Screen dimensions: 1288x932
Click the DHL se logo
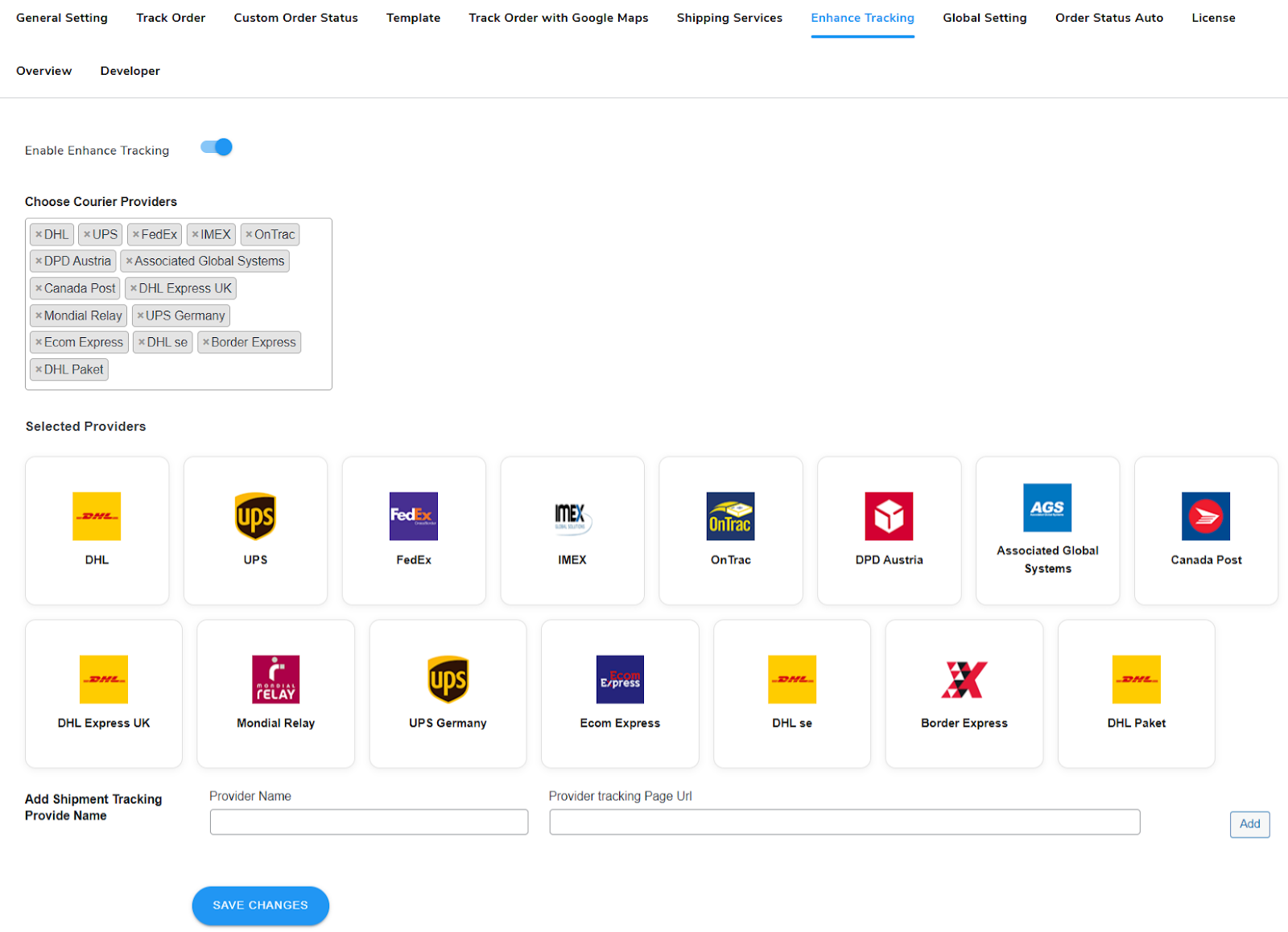point(792,679)
